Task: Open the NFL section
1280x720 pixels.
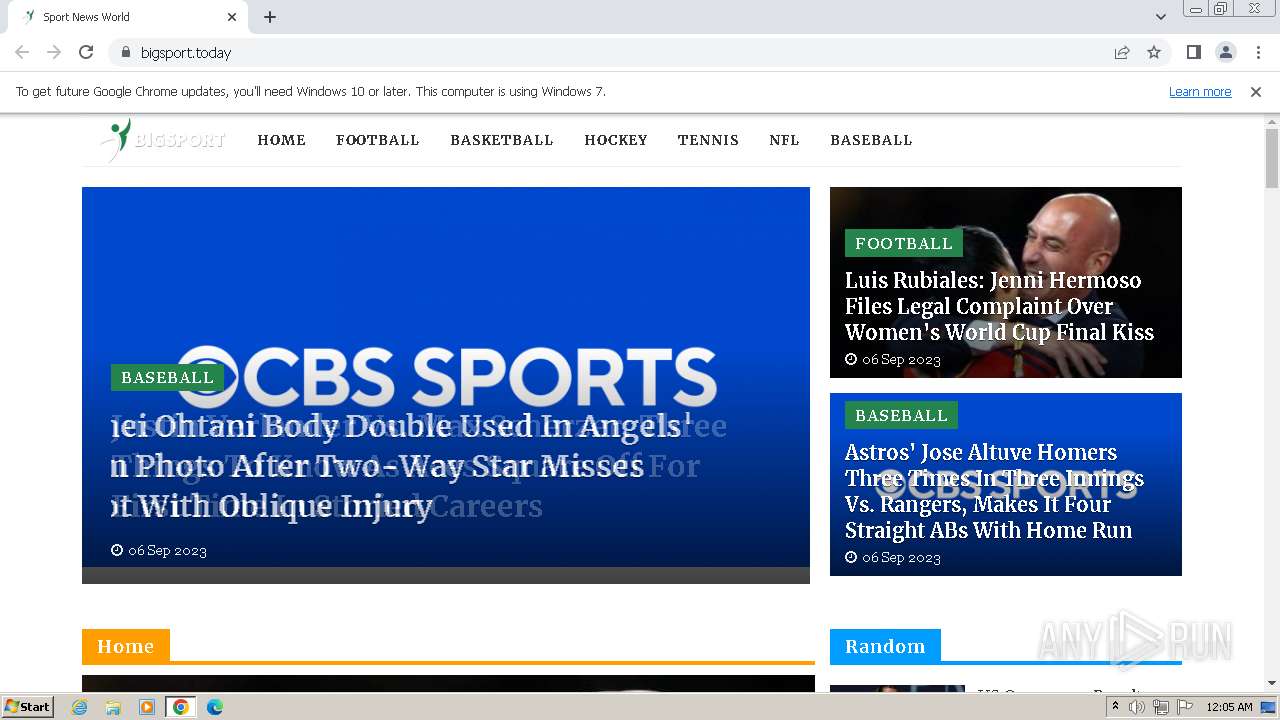Action: point(784,140)
